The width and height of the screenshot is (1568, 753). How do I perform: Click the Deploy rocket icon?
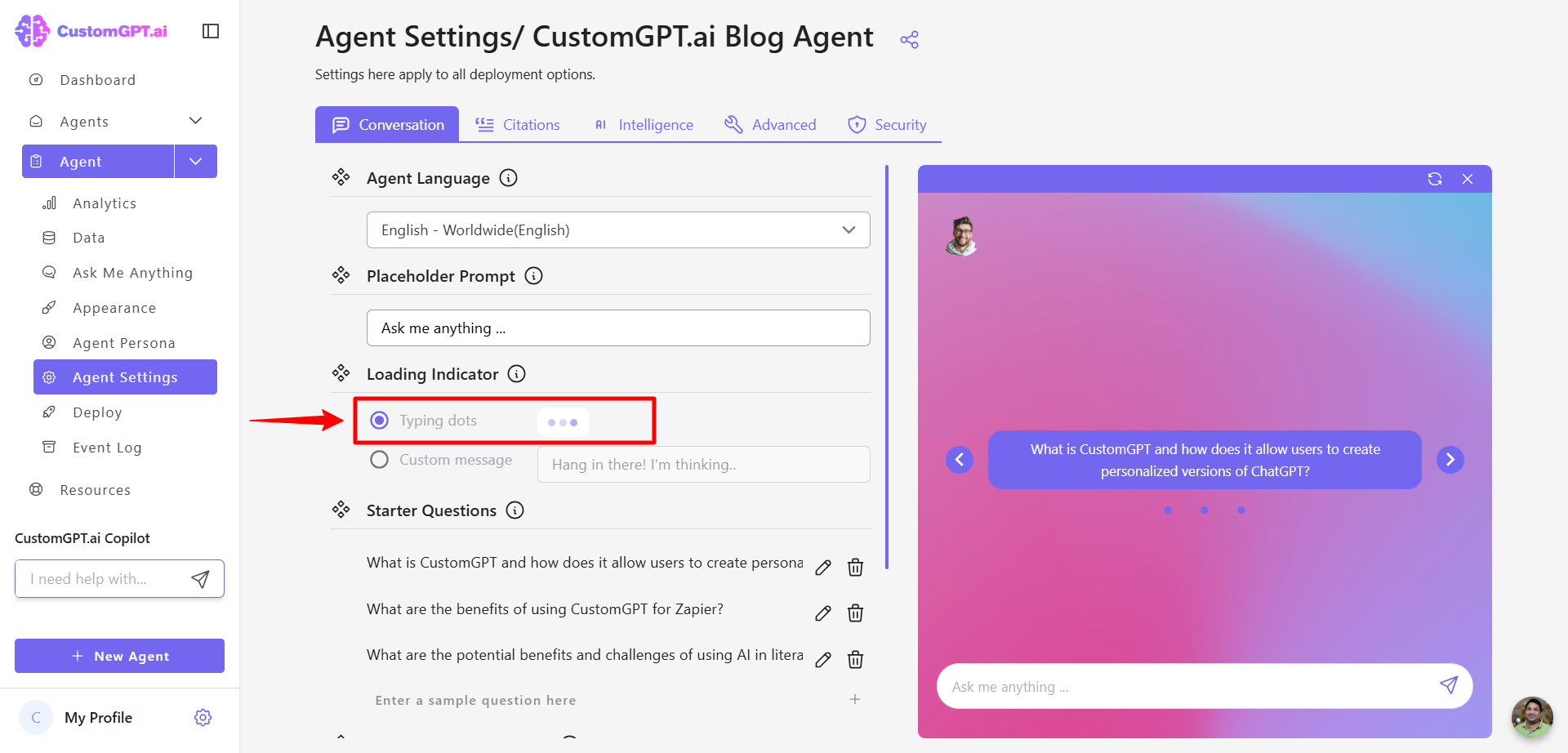(49, 412)
